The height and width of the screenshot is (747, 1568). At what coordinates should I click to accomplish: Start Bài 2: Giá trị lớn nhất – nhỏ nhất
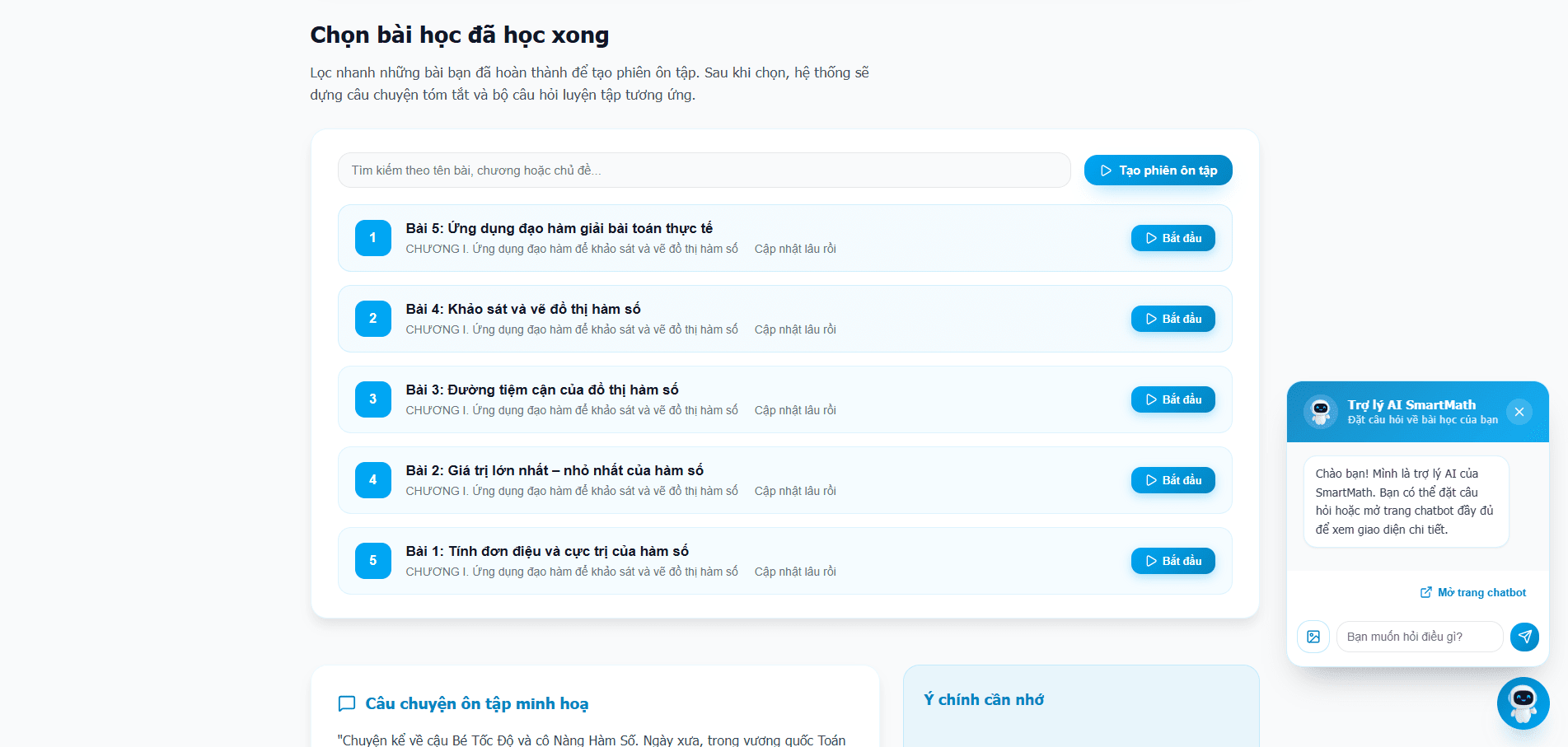(1172, 480)
